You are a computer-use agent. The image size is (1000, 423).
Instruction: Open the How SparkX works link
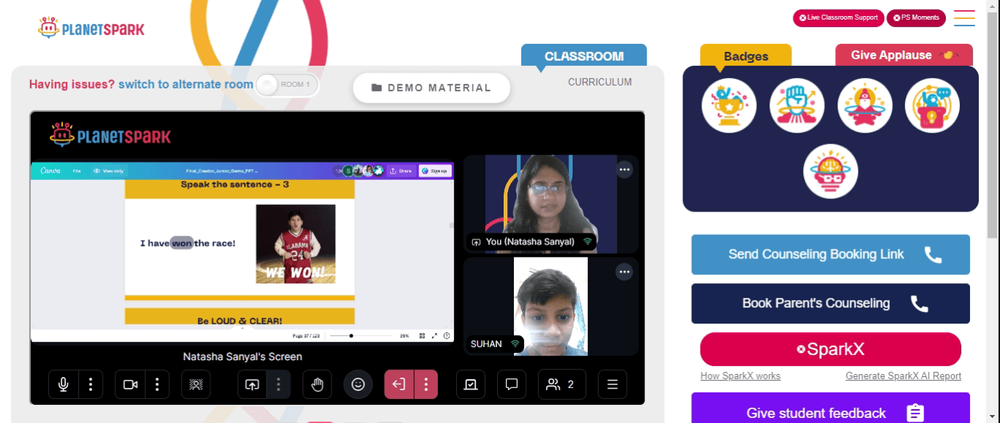coord(740,376)
